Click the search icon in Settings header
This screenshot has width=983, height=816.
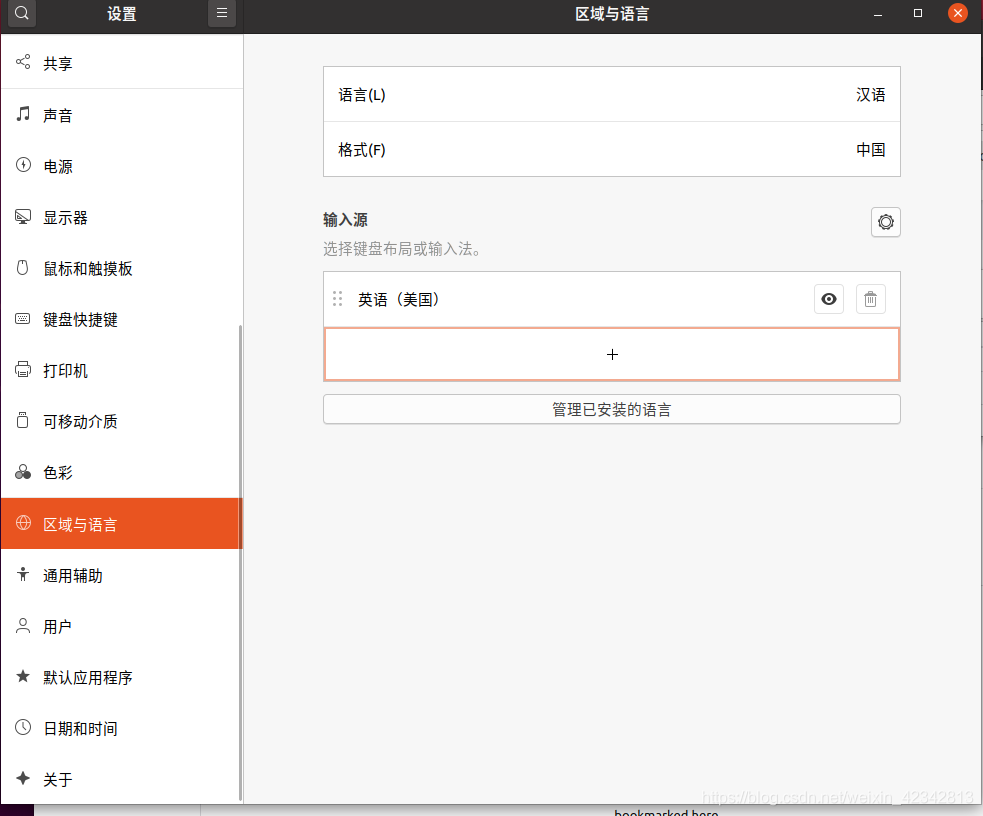point(21,13)
